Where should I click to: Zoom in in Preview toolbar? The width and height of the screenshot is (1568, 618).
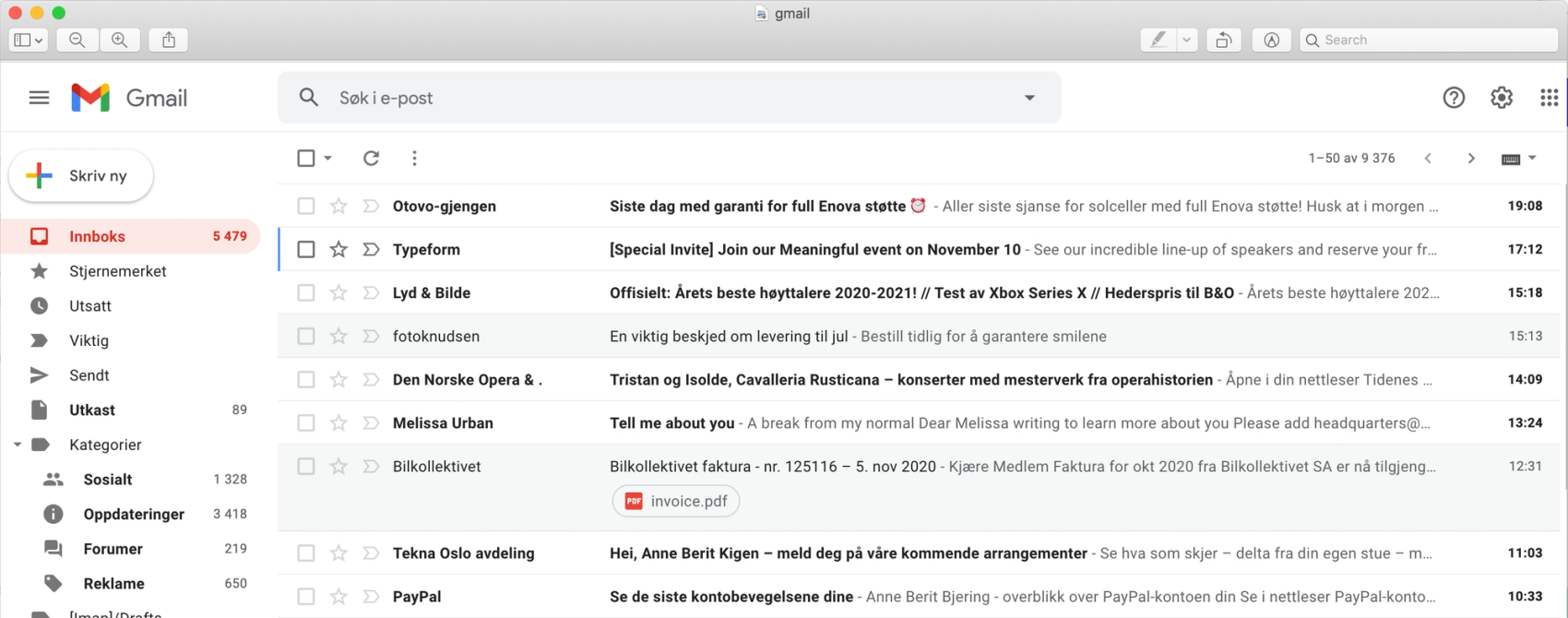click(120, 40)
